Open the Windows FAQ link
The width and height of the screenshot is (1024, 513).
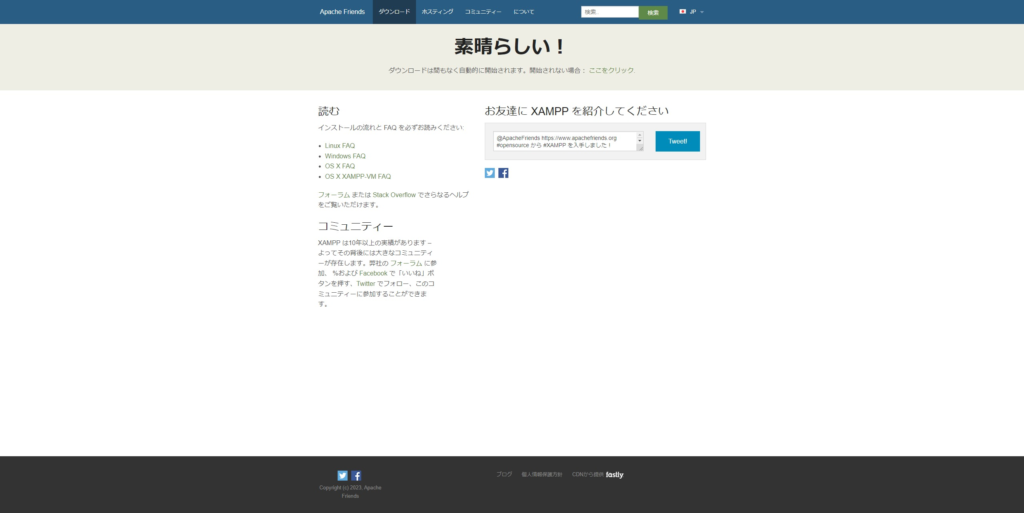click(345, 156)
